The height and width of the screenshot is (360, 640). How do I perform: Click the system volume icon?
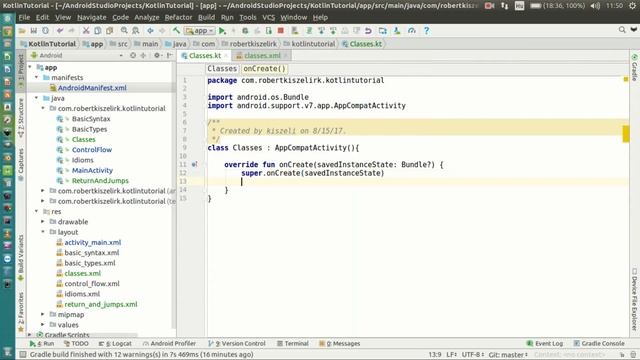coord(595,6)
